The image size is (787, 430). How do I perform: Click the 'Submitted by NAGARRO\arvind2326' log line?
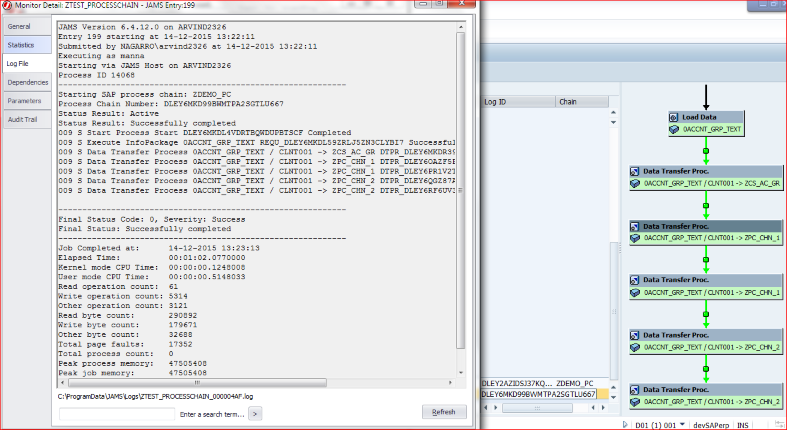[188, 46]
